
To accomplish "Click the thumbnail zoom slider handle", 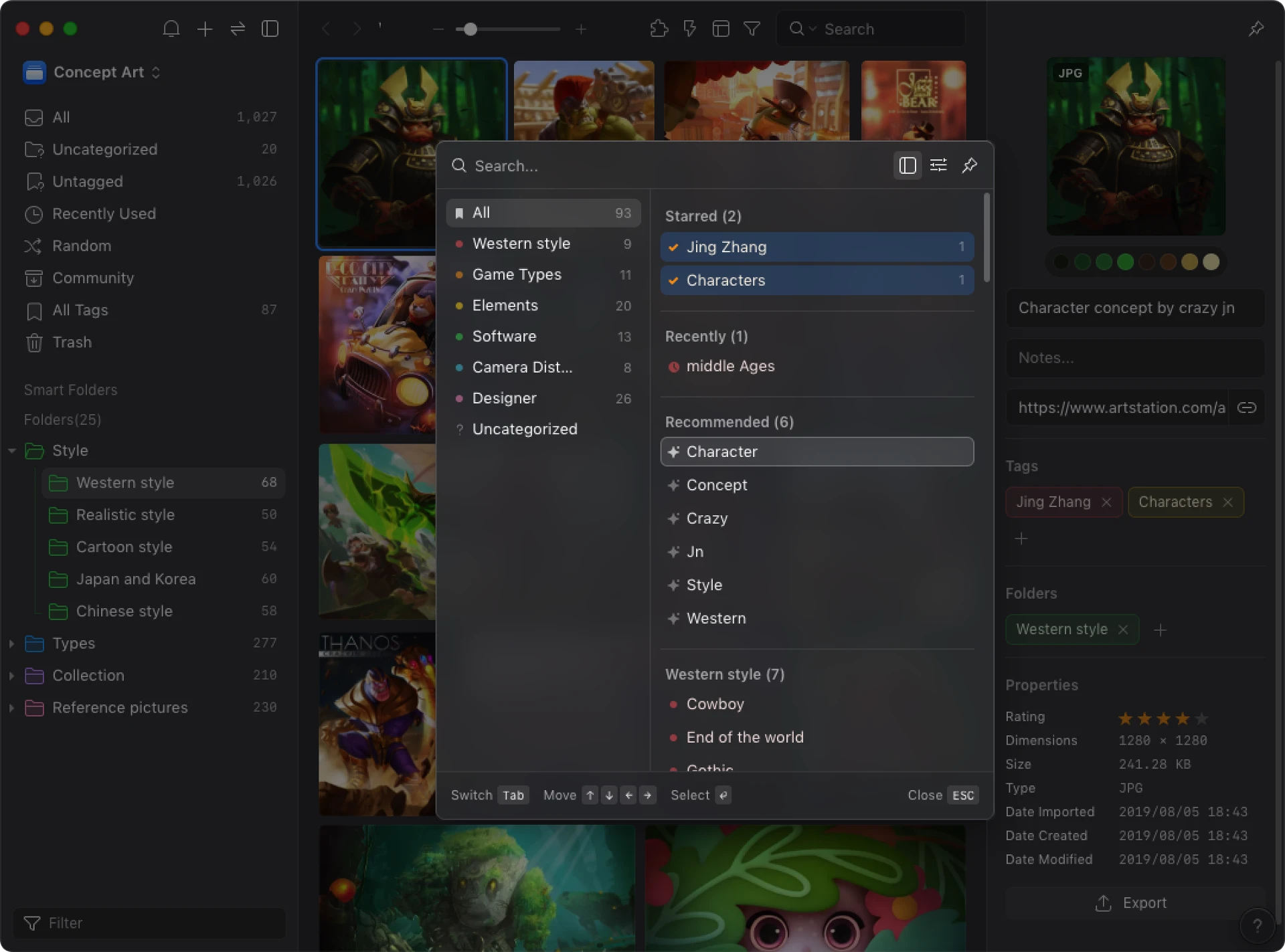I will pos(470,29).
